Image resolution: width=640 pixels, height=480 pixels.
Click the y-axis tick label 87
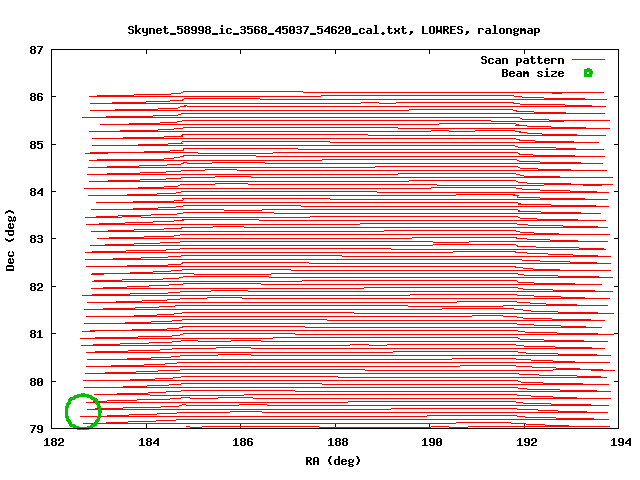pyautogui.click(x=36, y=50)
